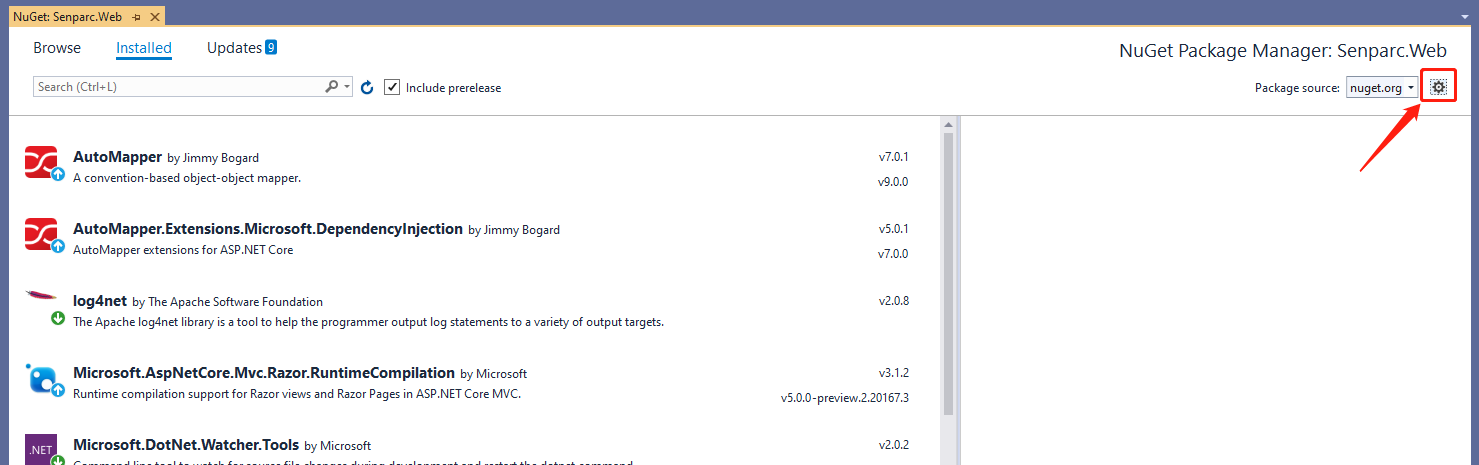1479x465 pixels.
Task: Close the NuGet: Senparc.Web document tab
Action: (154, 17)
